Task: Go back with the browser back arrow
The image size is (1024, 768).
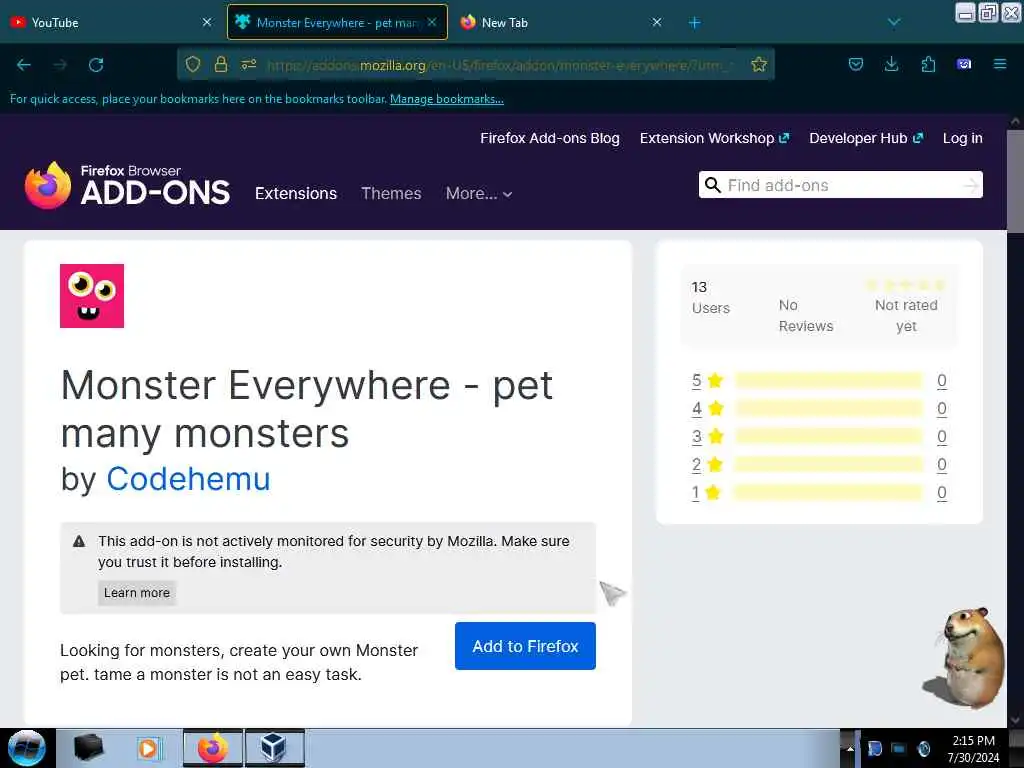Action: (24, 65)
